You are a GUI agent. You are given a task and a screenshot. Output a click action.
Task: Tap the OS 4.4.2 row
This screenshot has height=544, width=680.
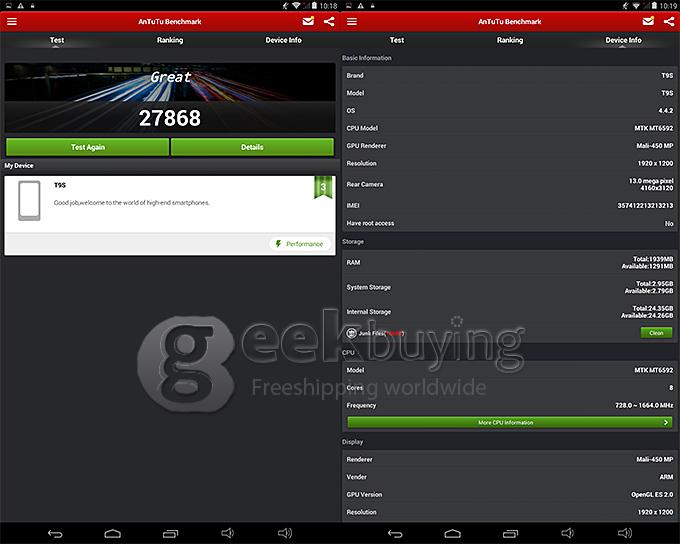[x=510, y=111]
